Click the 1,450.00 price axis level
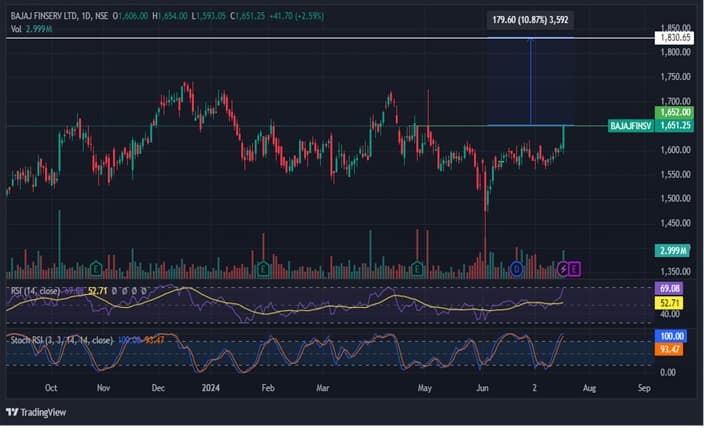 [x=675, y=223]
